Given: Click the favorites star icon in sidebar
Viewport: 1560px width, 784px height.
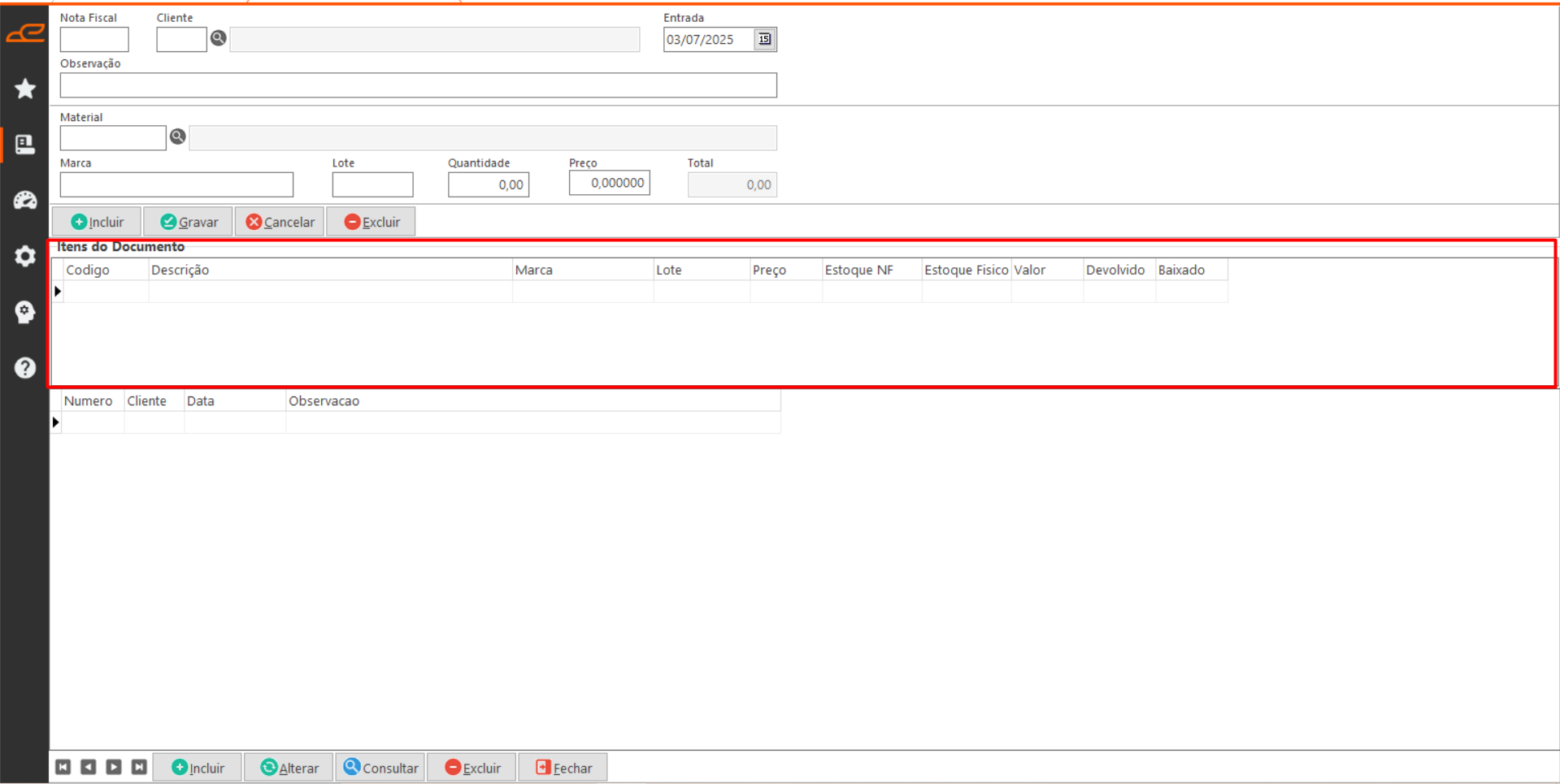Looking at the screenshot, I should 25,89.
